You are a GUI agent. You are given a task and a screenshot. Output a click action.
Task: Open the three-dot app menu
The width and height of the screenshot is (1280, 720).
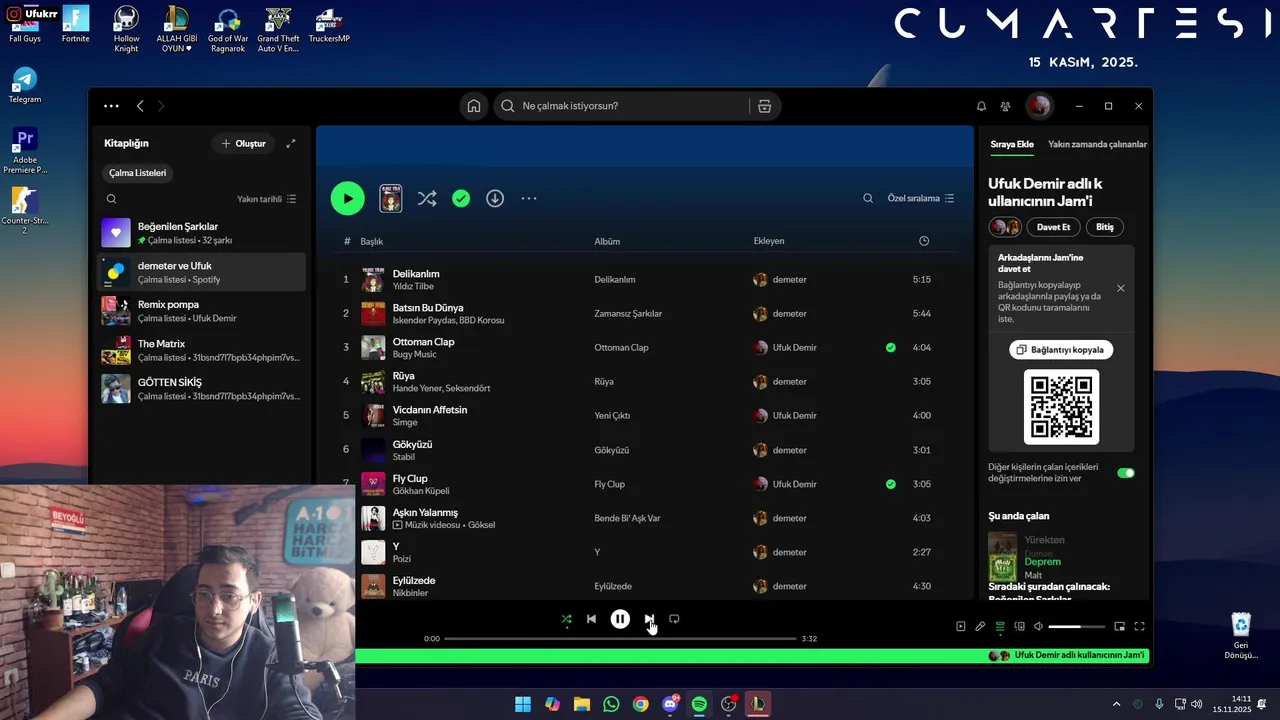pos(111,106)
